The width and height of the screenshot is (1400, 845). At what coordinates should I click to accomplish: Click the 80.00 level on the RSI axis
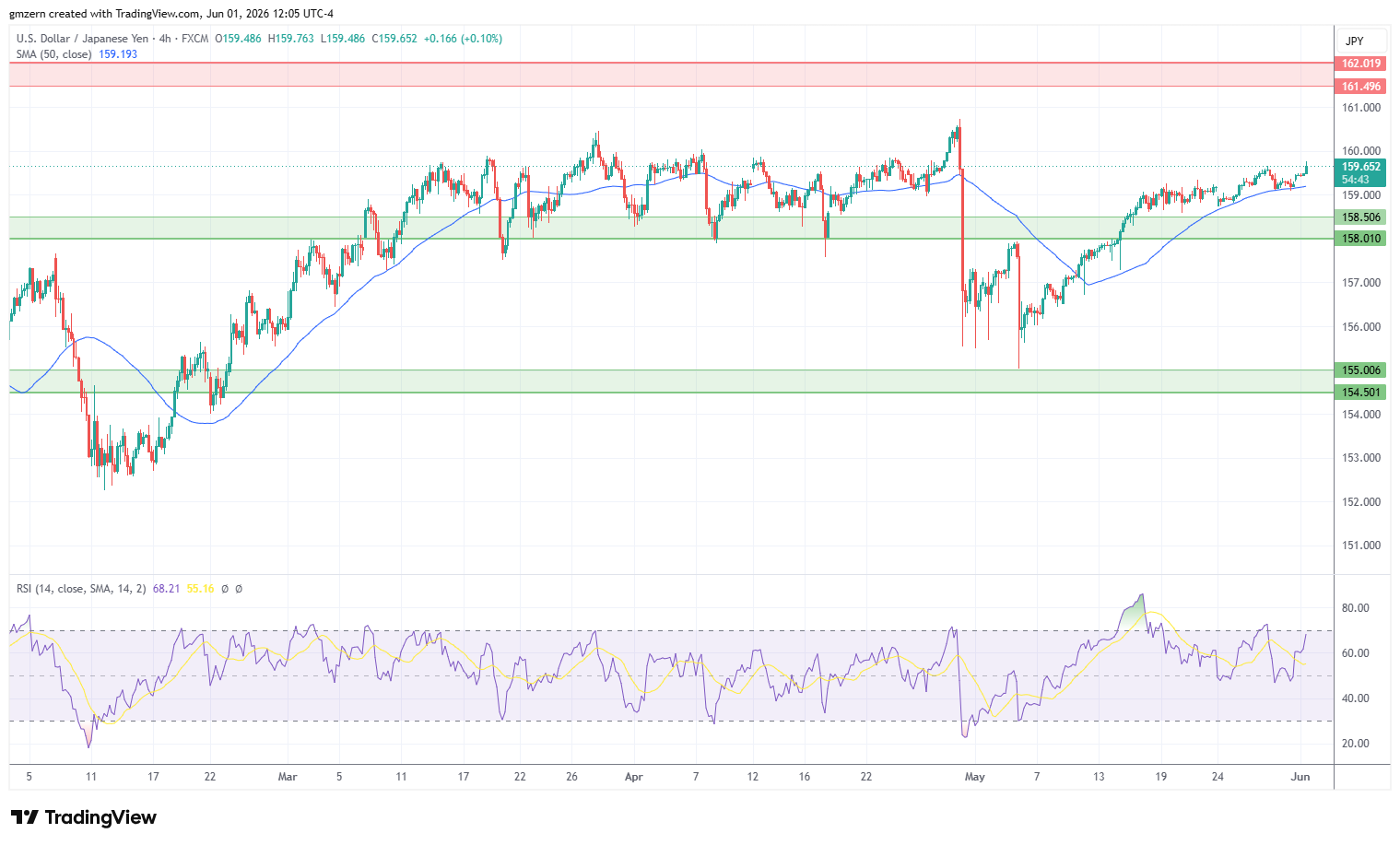[x=1355, y=608]
